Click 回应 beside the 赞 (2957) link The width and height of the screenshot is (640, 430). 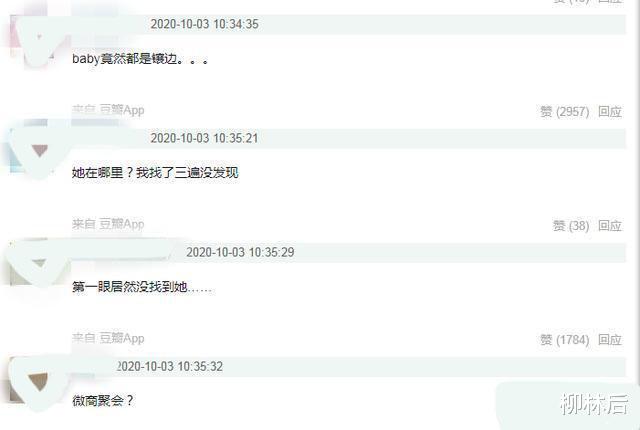(610, 111)
